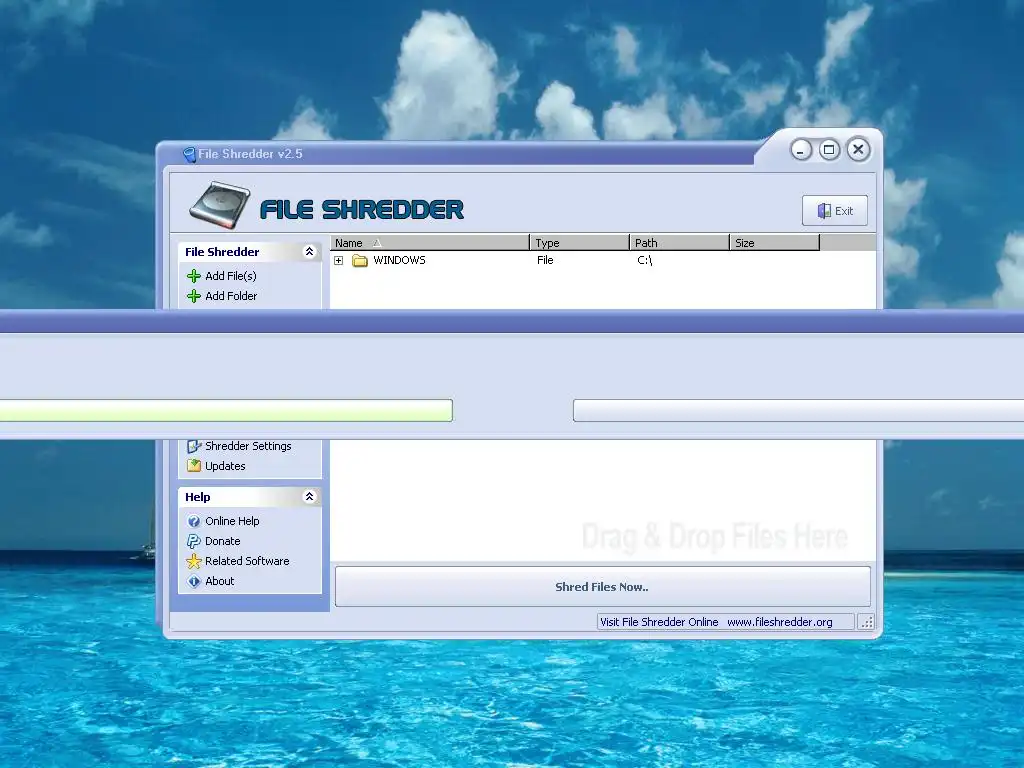The width and height of the screenshot is (1024, 768).
Task: Click the 'C:\' path cell
Action: coord(645,261)
